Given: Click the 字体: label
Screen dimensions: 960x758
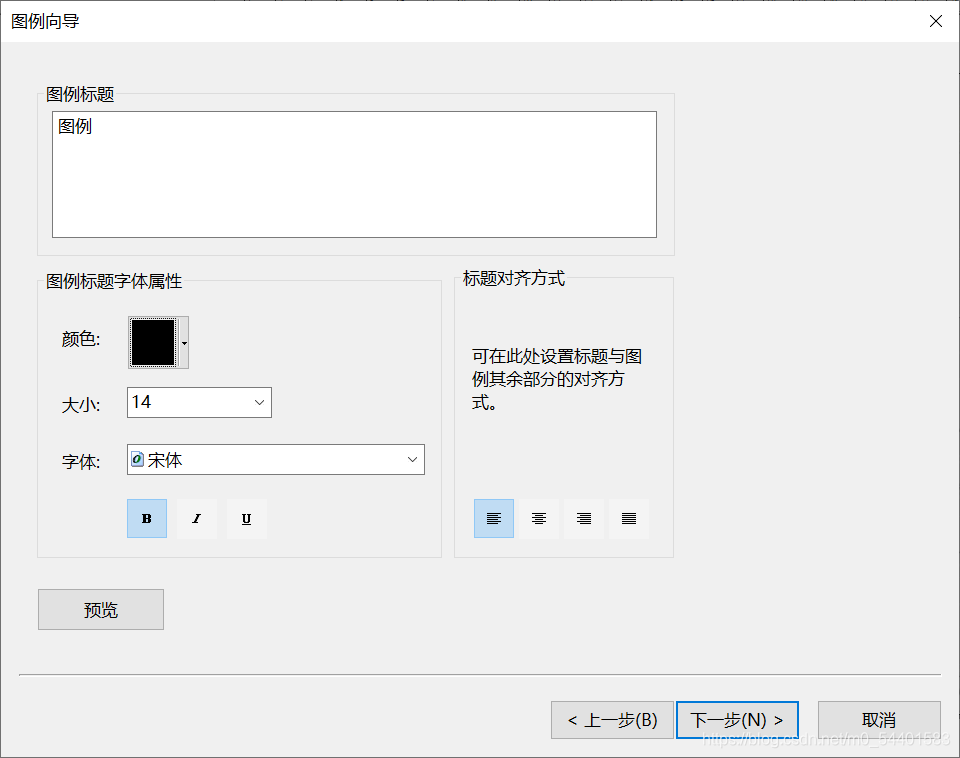Looking at the screenshot, I should pyautogui.click(x=81, y=461).
